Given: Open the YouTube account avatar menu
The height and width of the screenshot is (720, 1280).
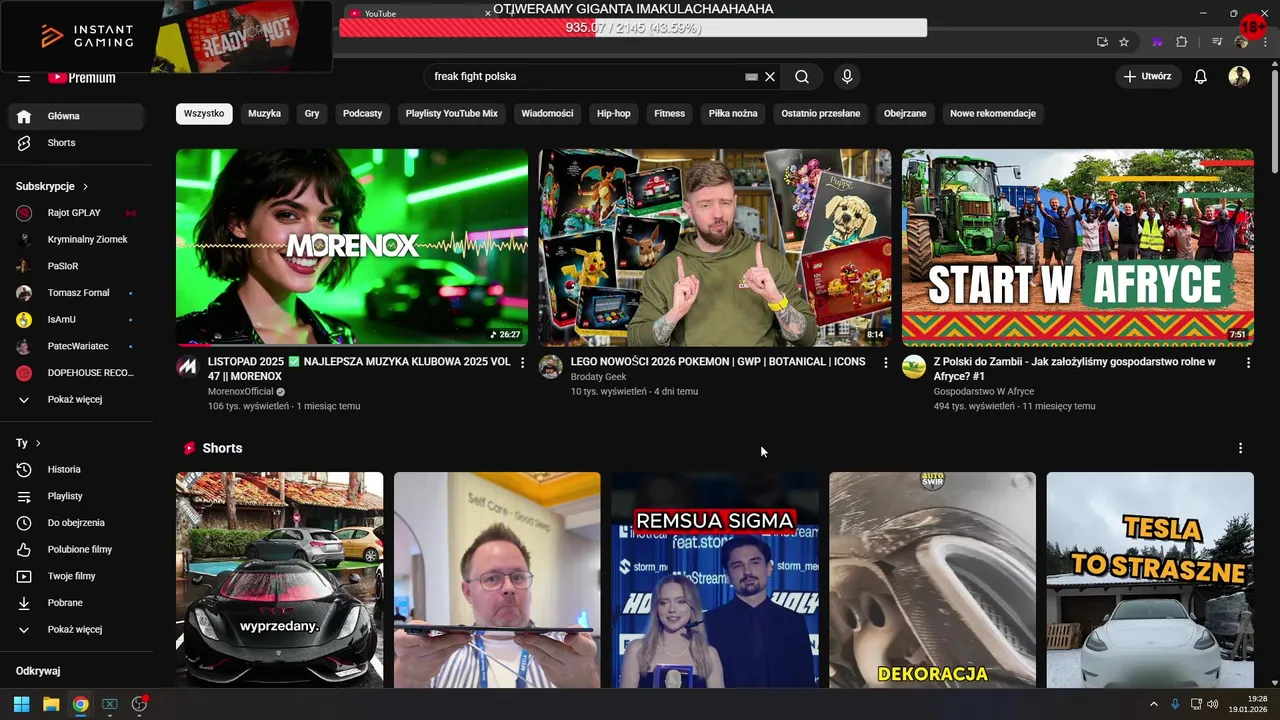Looking at the screenshot, I should point(1239,77).
